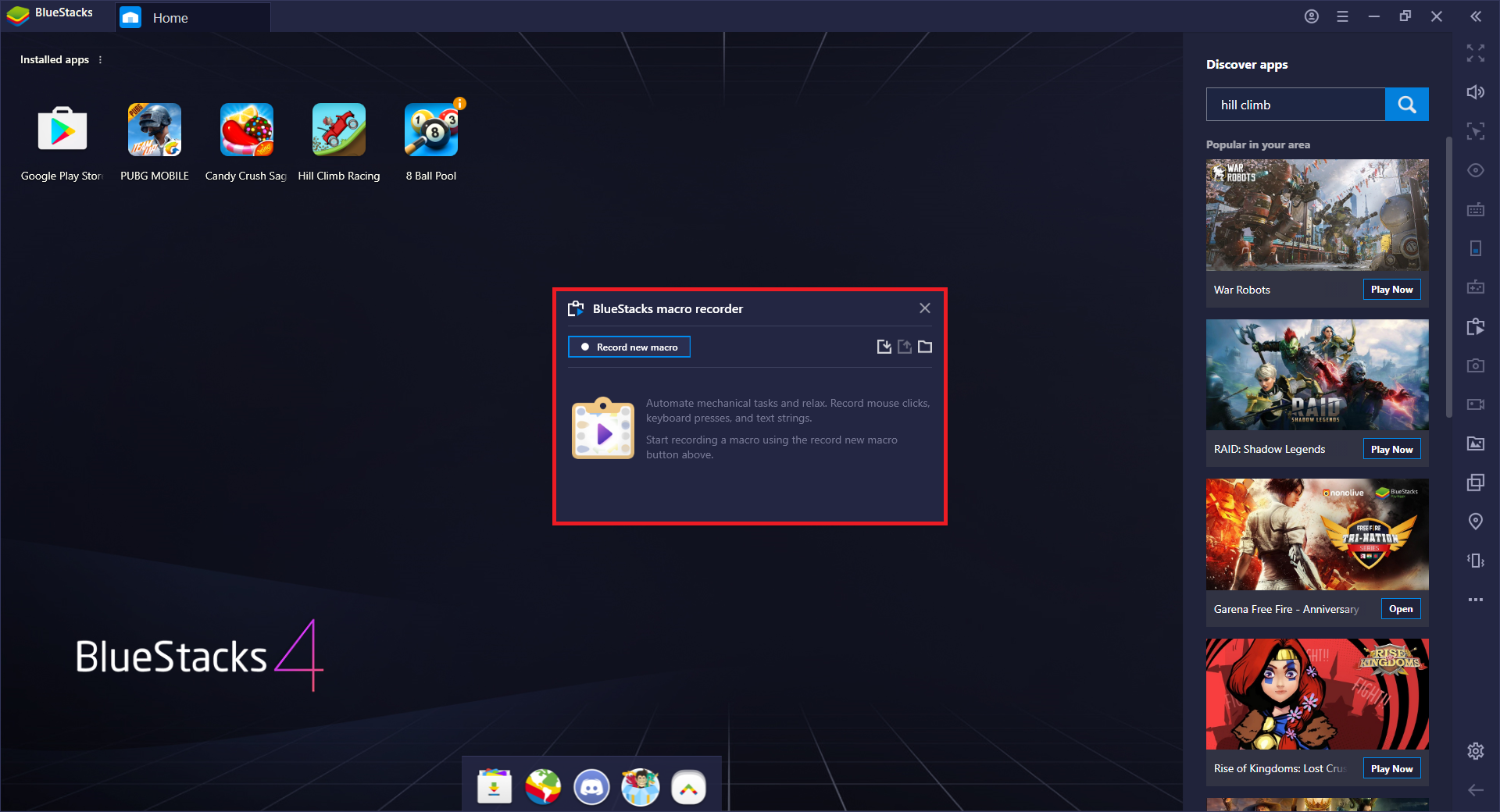Collapse the right sidebar with double-chevron
1500x812 pixels.
pyautogui.click(x=1476, y=16)
